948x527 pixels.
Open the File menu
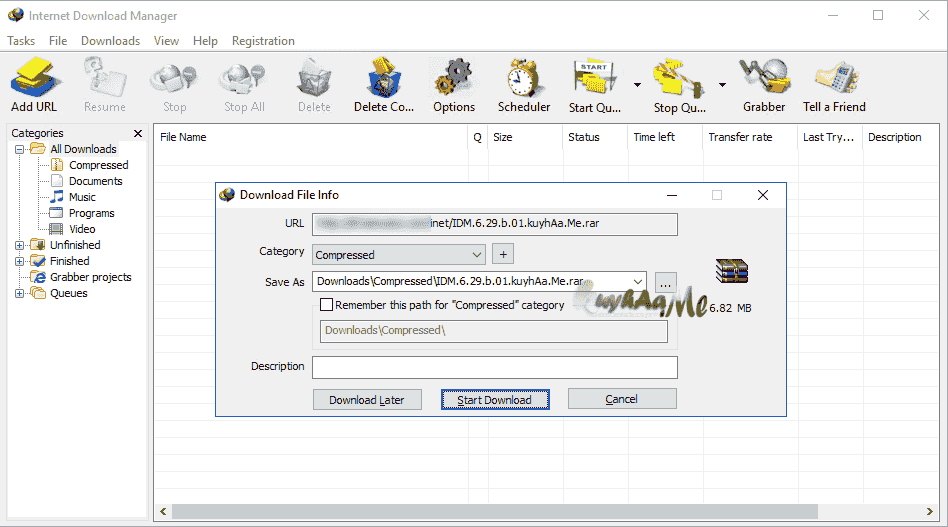[x=58, y=40]
